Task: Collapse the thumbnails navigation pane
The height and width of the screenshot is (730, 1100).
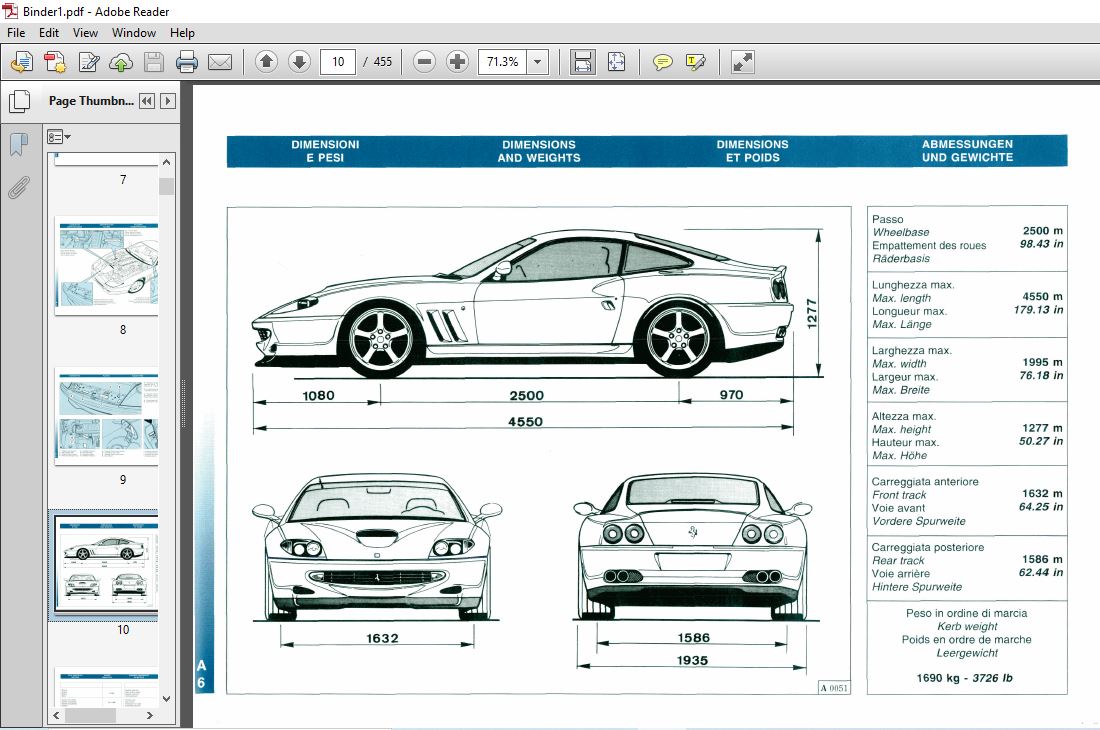Action: pos(147,101)
